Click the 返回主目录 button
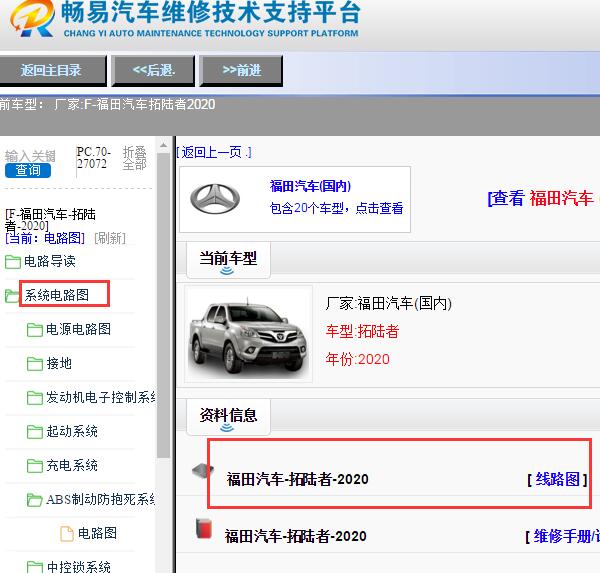Screen dimensions: 600x573 pos(52,70)
